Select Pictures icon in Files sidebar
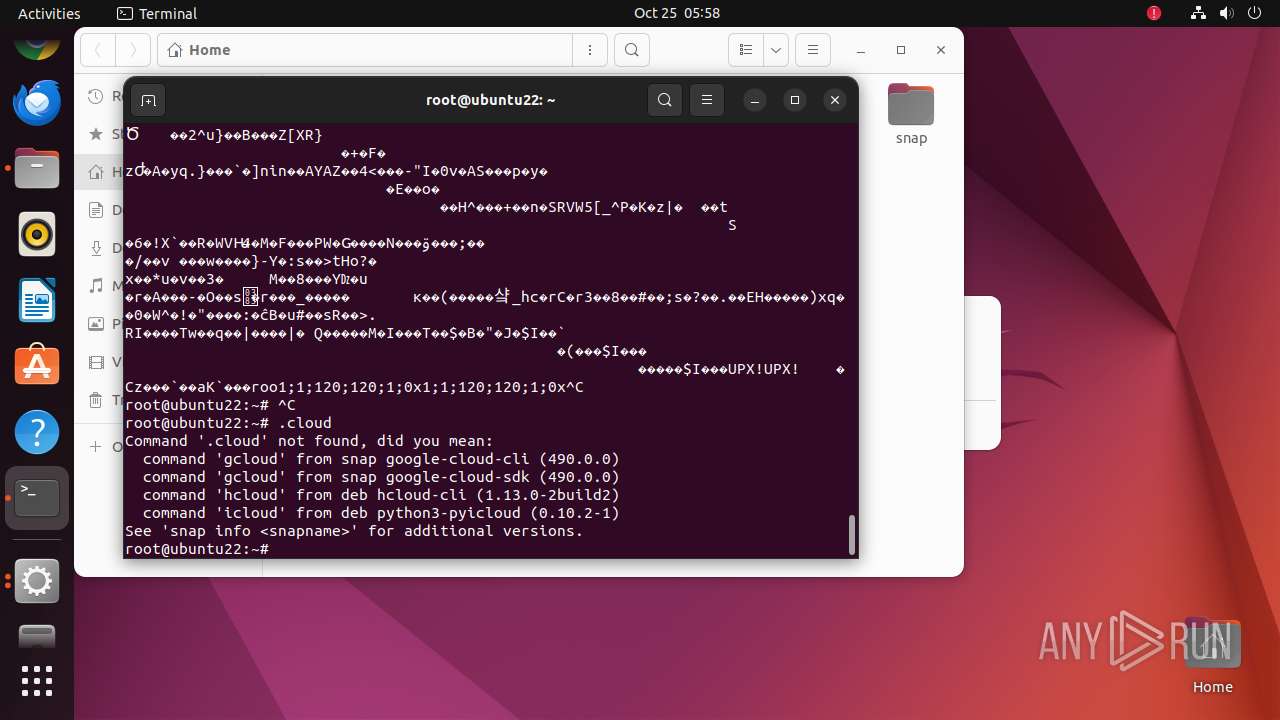Image resolution: width=1280 pixels, height=720 pixels. tap(96, 324)
